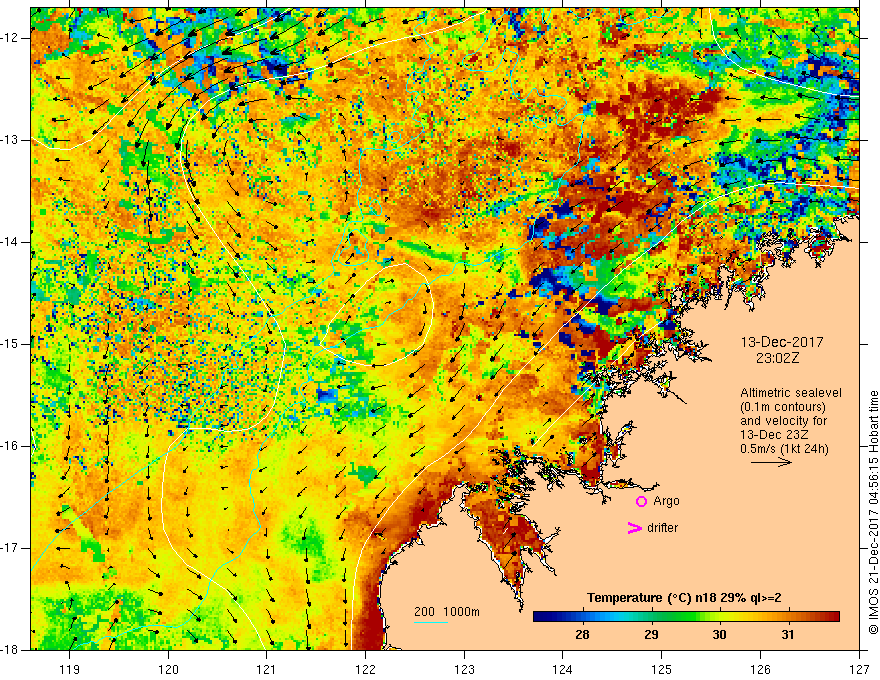Screen dimensions: 880x680
Task: Click the velocity scale reference arrow
Action: click(771, 462)
